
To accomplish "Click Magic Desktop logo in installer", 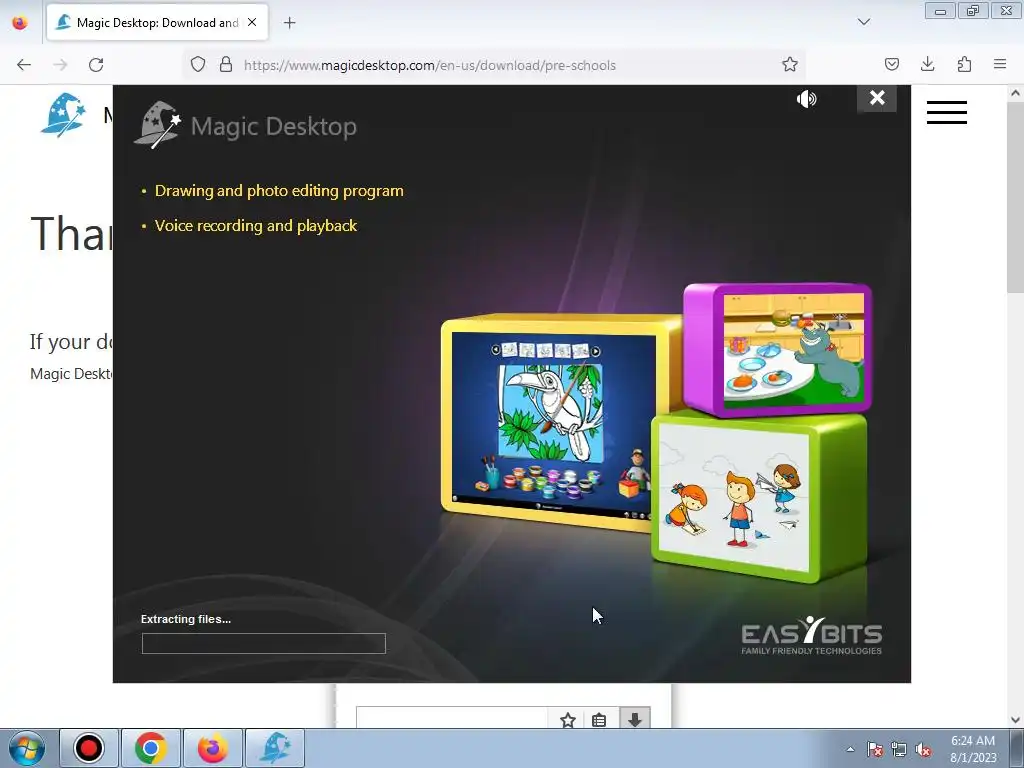I will point(246,125).
